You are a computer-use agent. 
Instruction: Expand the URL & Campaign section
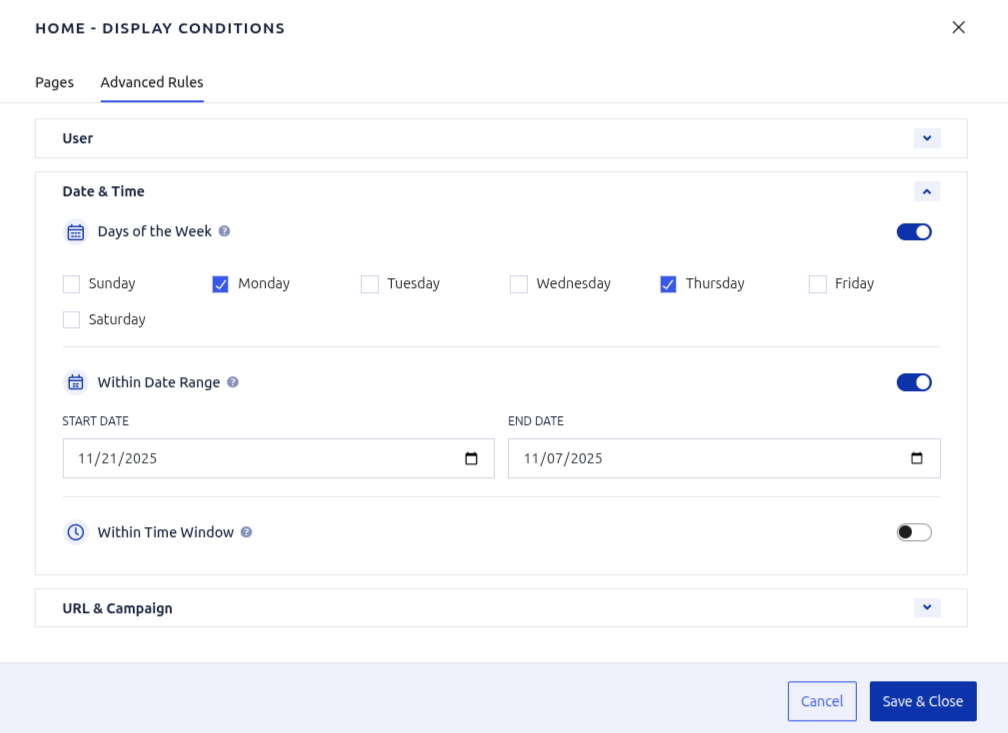pos(927,608)
